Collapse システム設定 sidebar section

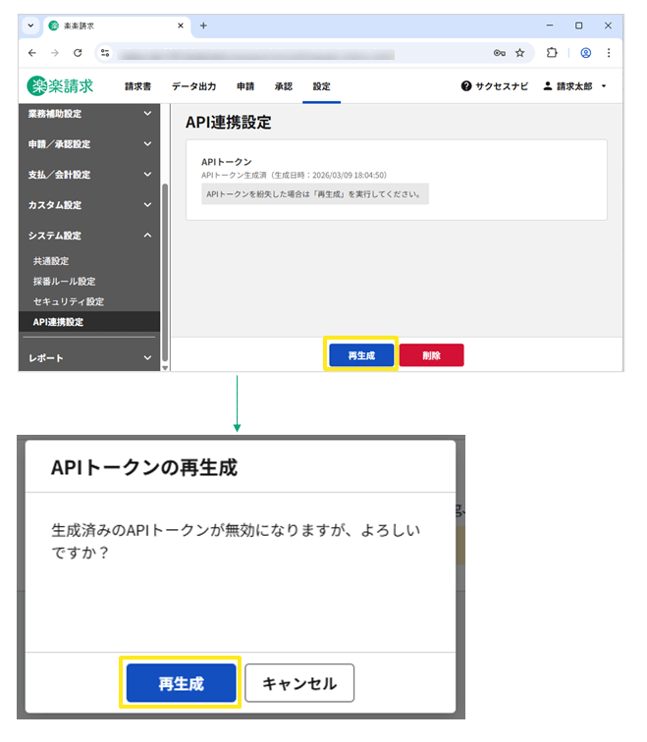point(89,236)
